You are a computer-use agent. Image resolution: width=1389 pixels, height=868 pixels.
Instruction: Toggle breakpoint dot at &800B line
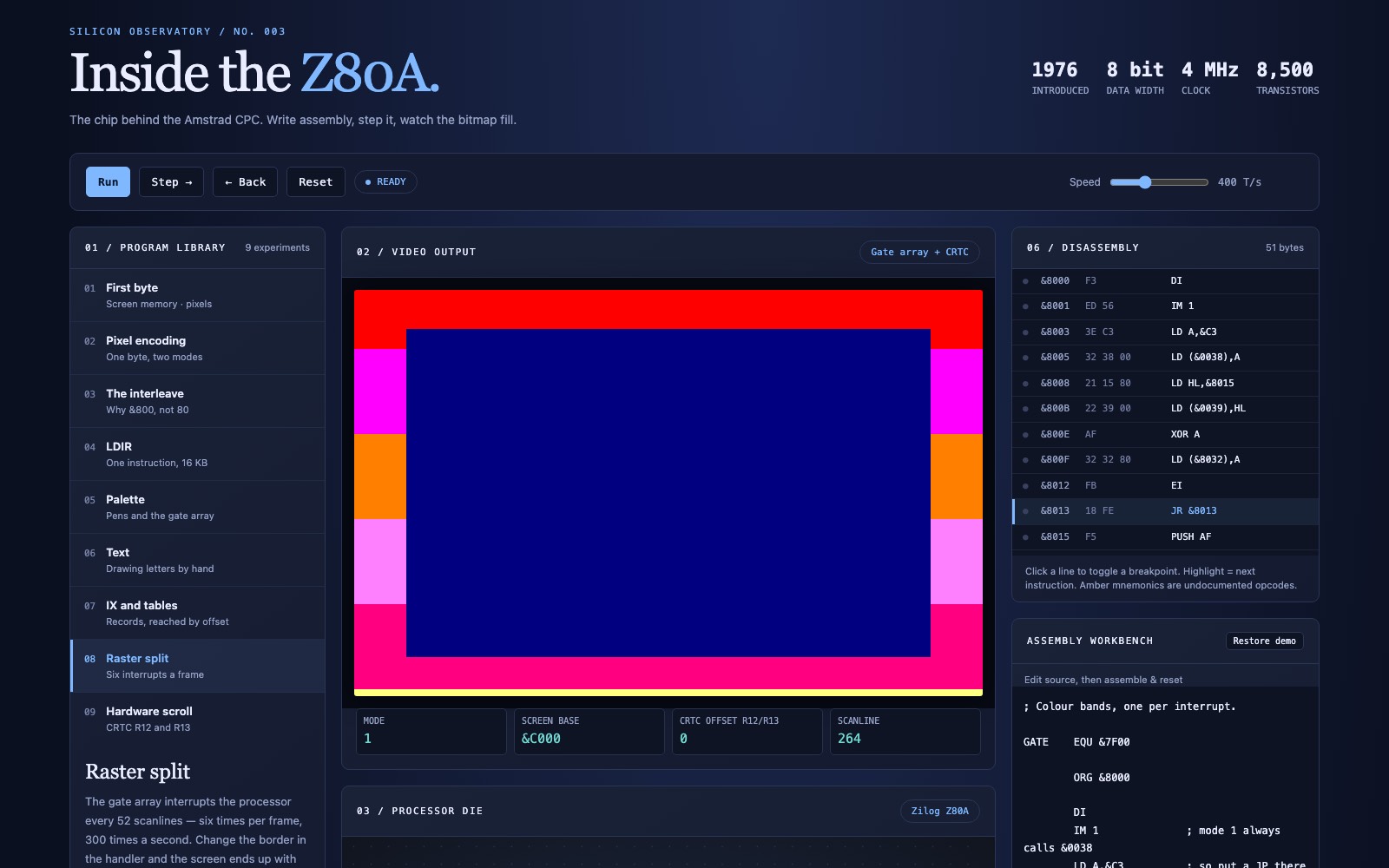point(1025,409)
